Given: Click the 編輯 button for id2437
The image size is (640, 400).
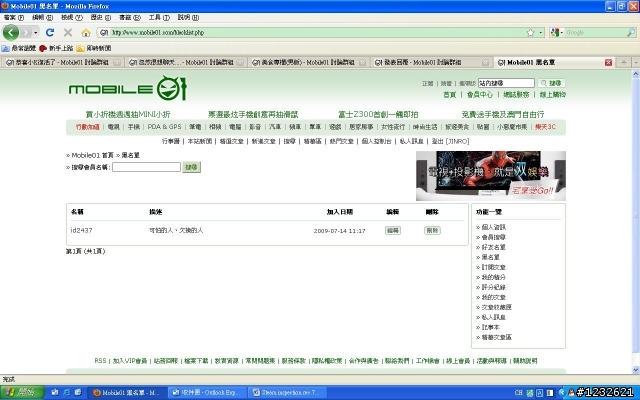Looking at the screenshot, I should click(x=393, y=231).
